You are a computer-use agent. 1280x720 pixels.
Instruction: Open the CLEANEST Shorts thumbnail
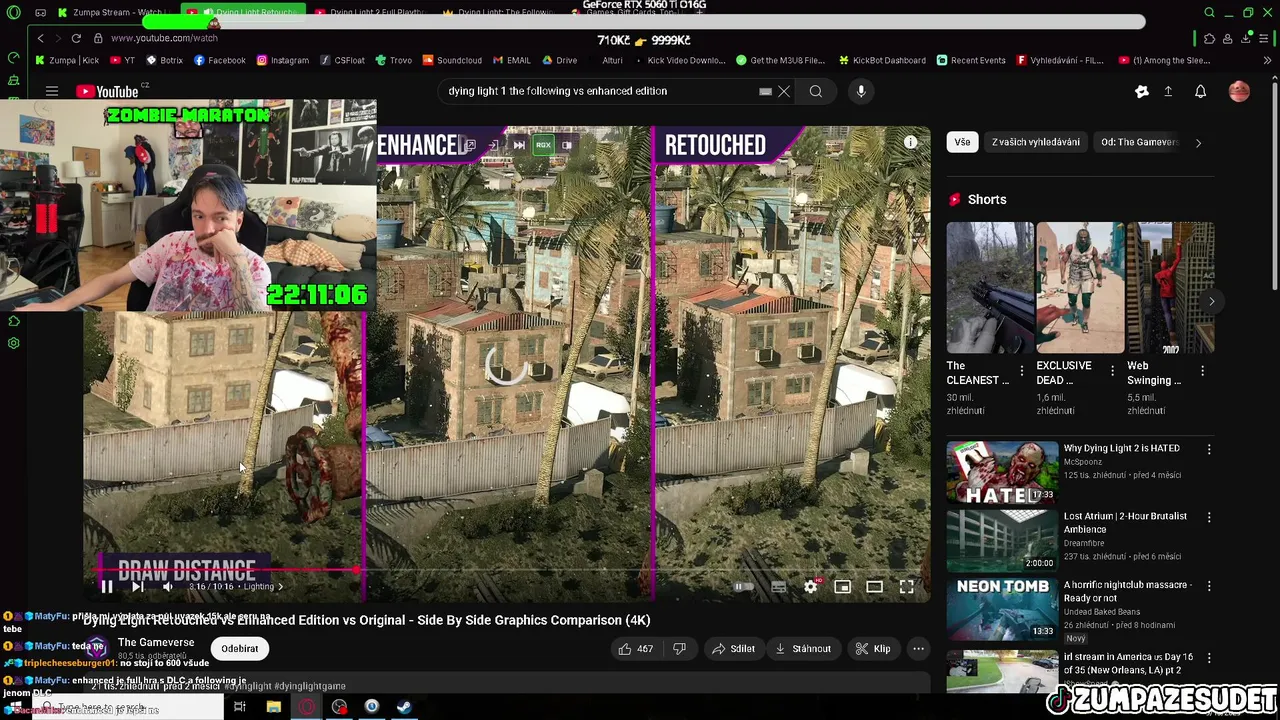pos(990,288)
